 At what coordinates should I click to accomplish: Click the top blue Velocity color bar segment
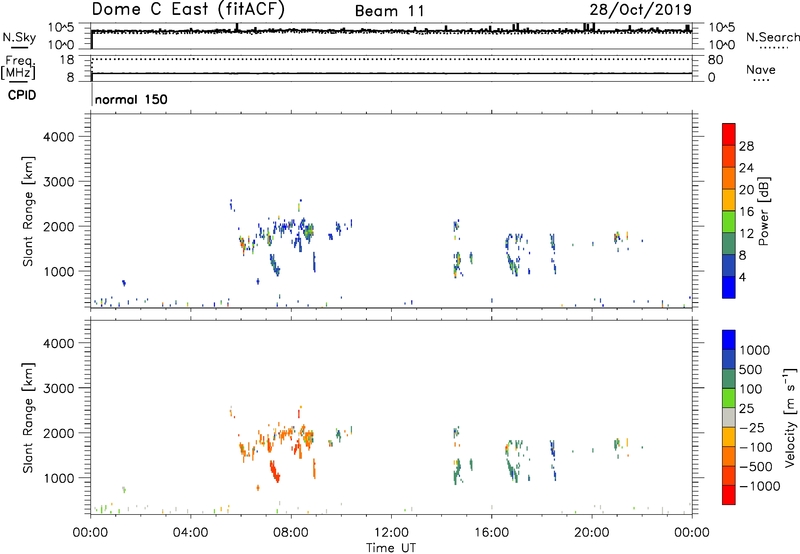pos(729,340)
